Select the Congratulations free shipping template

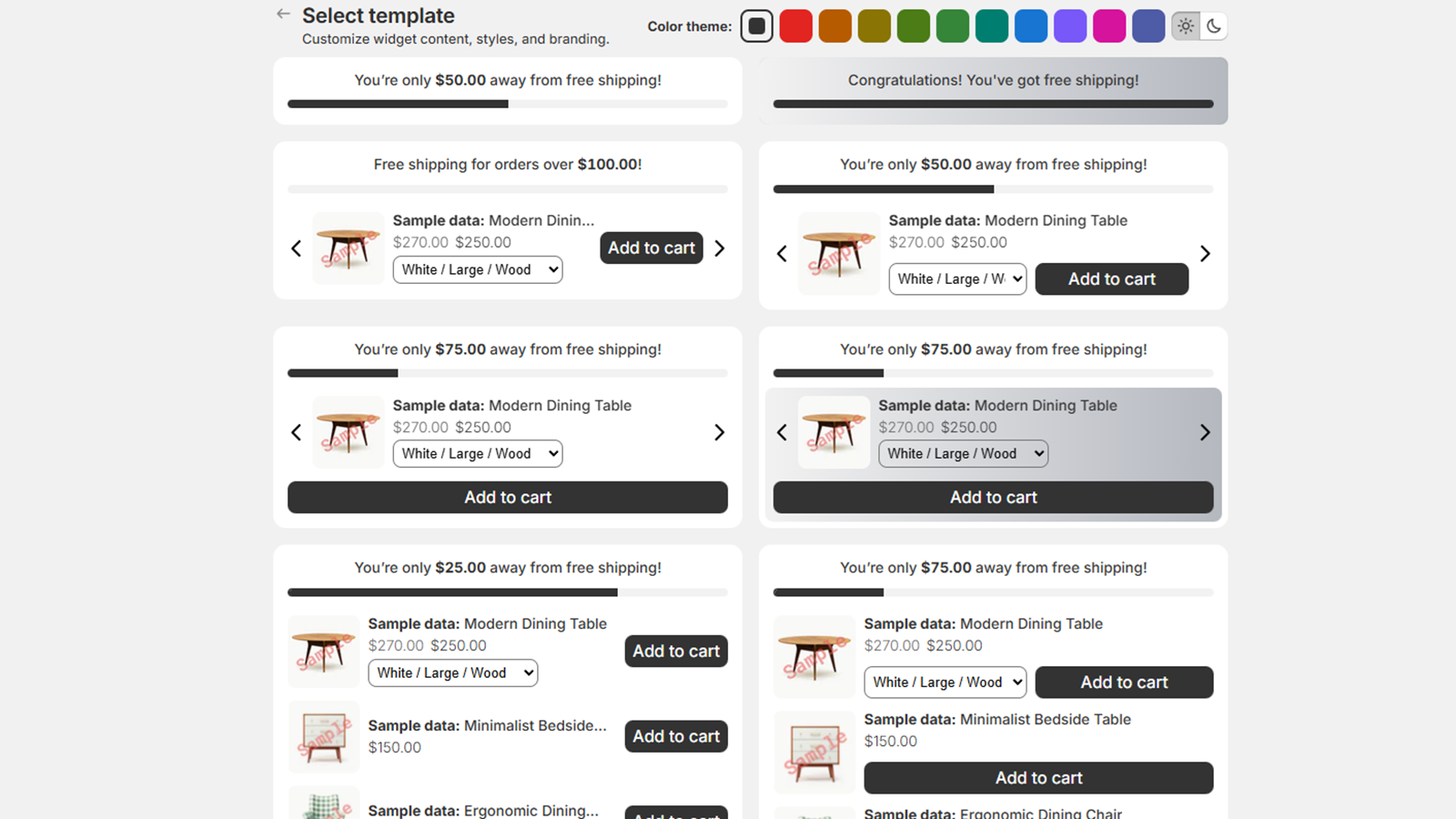point(993,90)
